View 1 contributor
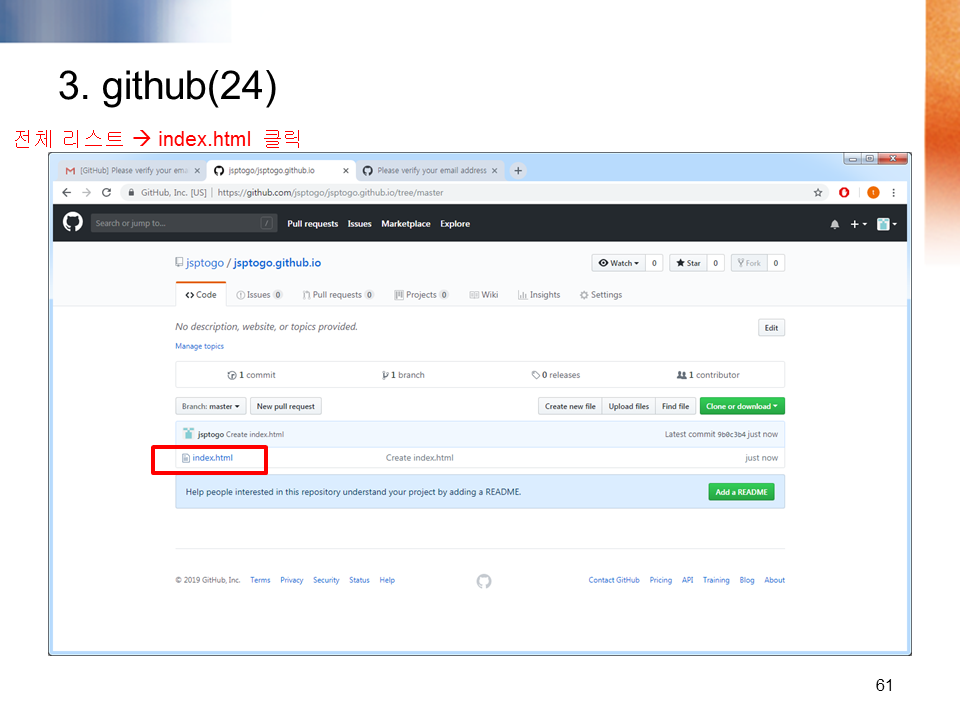The width and height of the screenshot is (960, 720). (708, 375)
